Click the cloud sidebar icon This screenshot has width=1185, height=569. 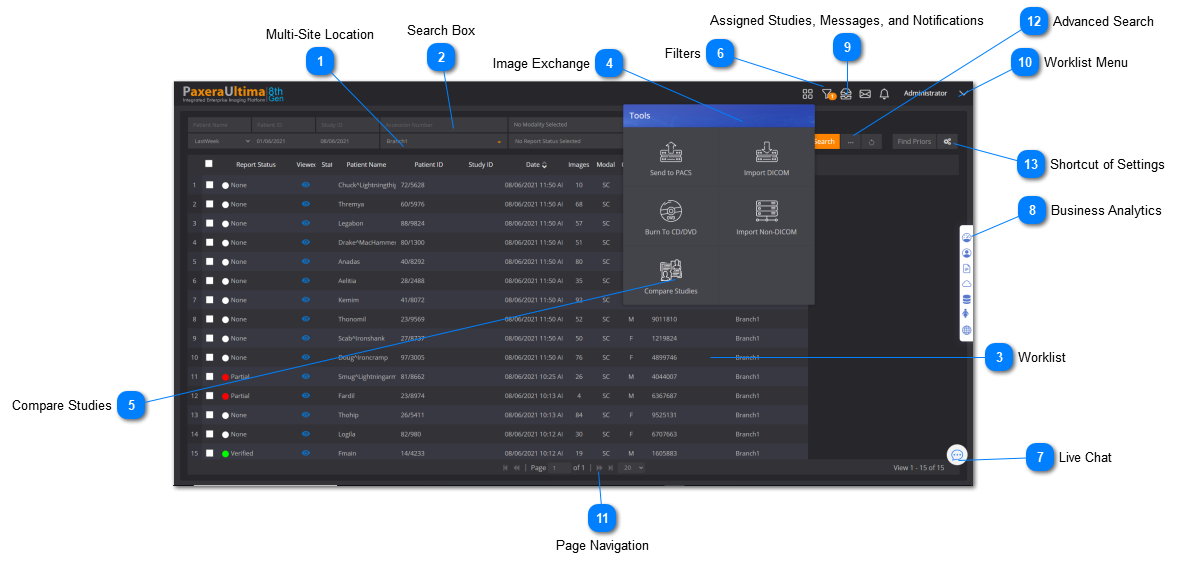click(967, 283)
